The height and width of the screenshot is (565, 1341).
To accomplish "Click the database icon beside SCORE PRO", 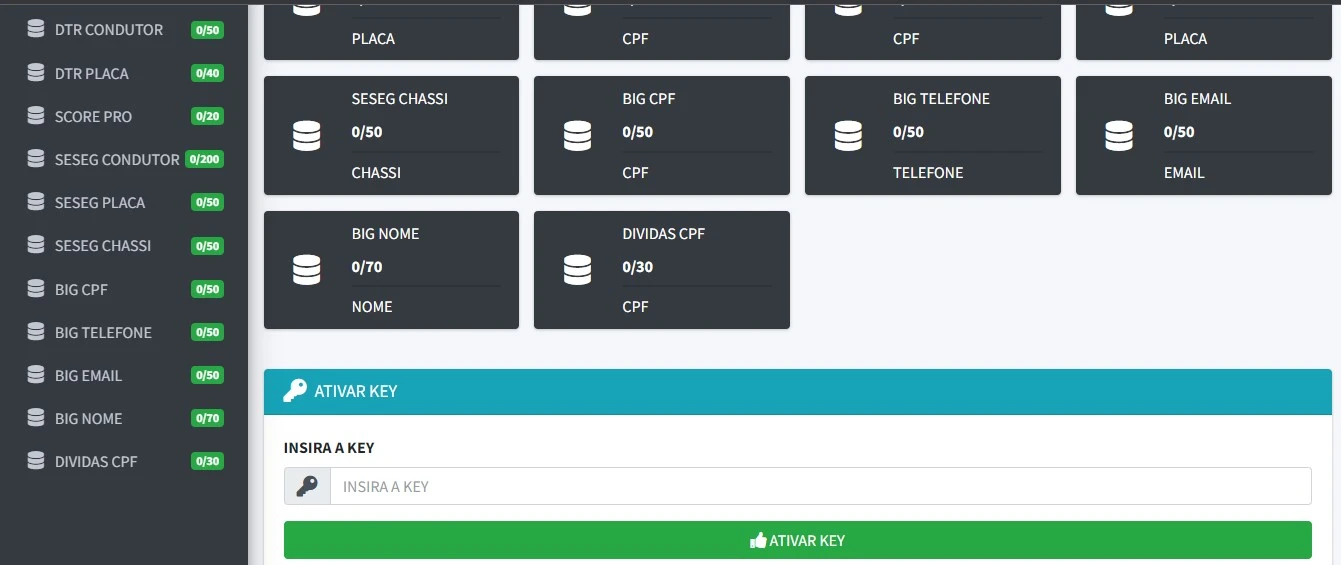I will click(x=36, y=116).
